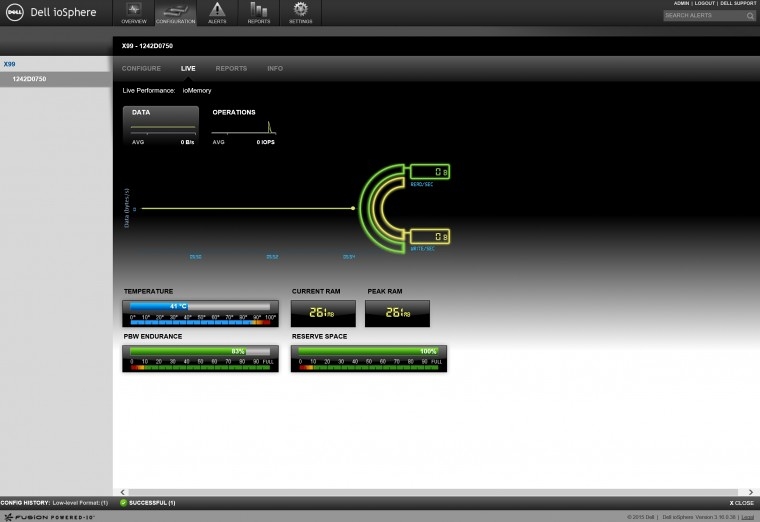Image resolution: width=760 pixels, height=522 pixels.
Task: Click the Temperature heading label
Action: pyautogui.click(x=148, y=291)
